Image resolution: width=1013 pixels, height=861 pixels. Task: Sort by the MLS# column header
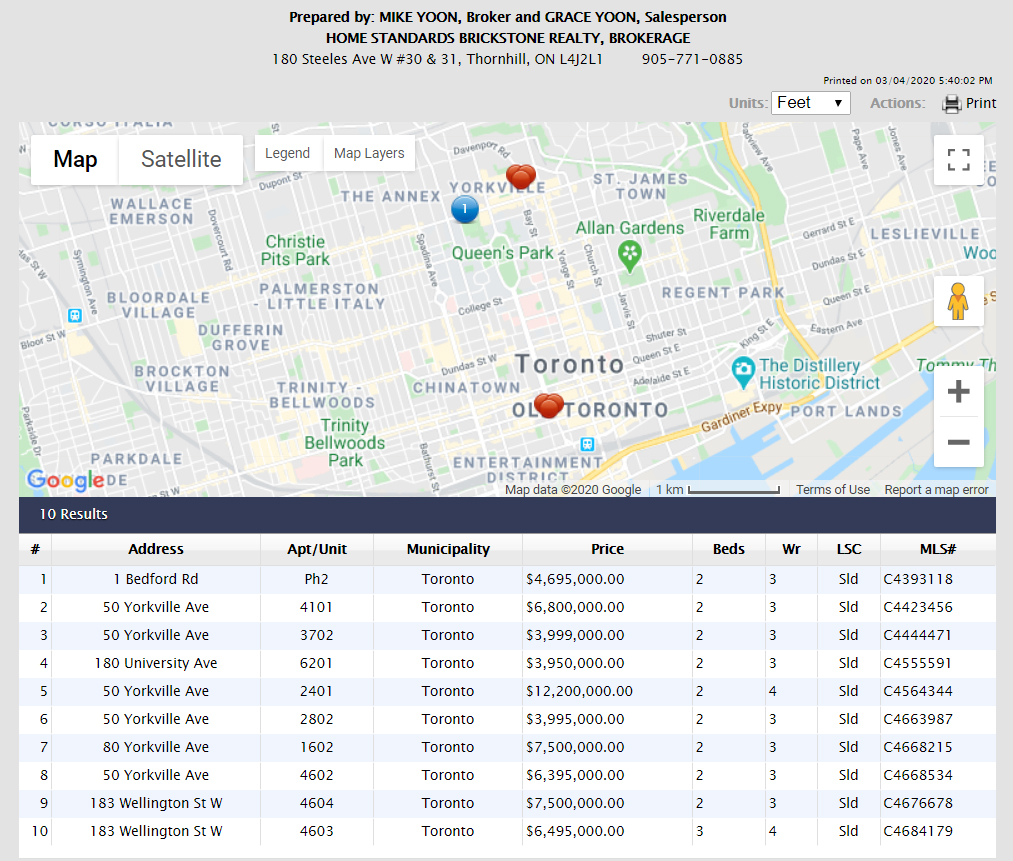pyautogui.click(x=937, y=549)
